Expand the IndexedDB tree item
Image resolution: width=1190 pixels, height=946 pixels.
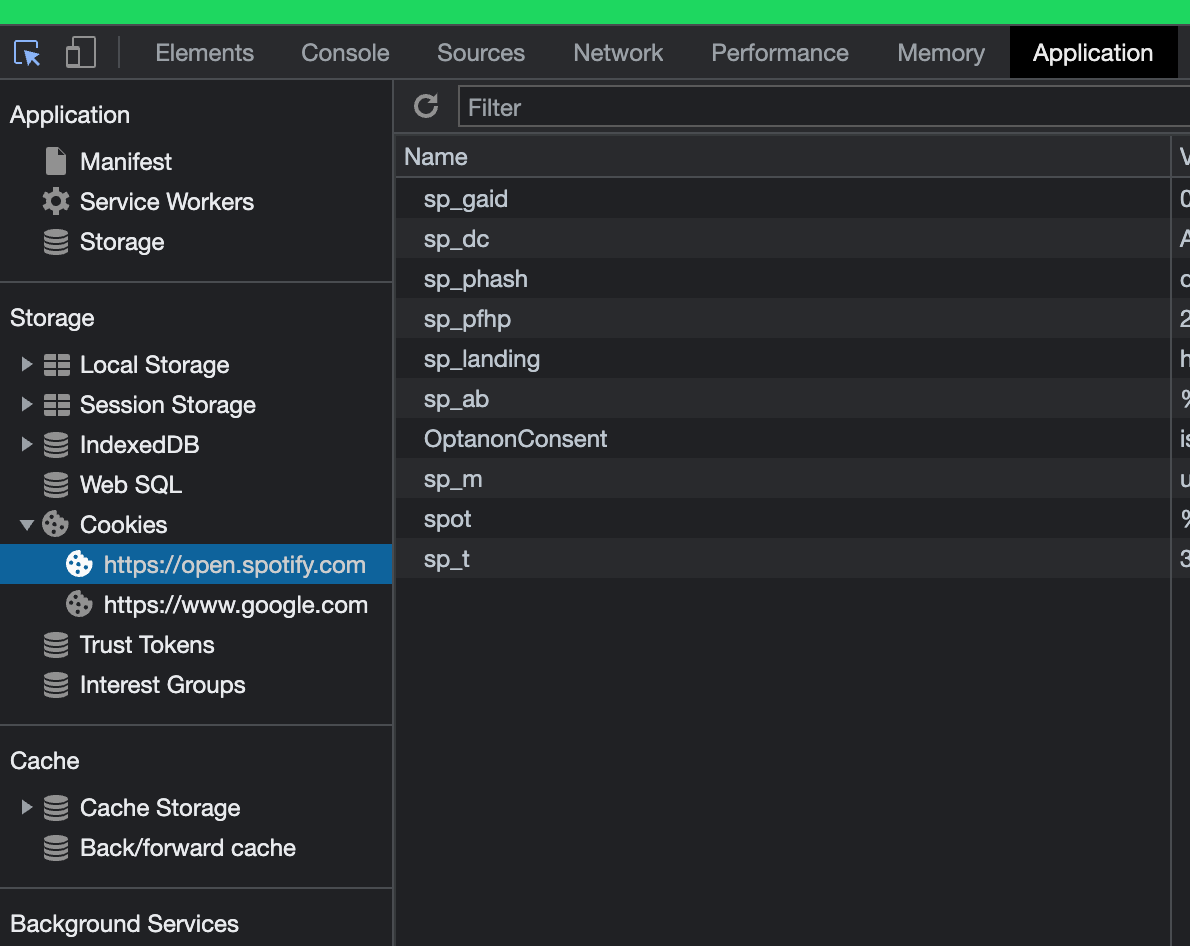point(27,444)
